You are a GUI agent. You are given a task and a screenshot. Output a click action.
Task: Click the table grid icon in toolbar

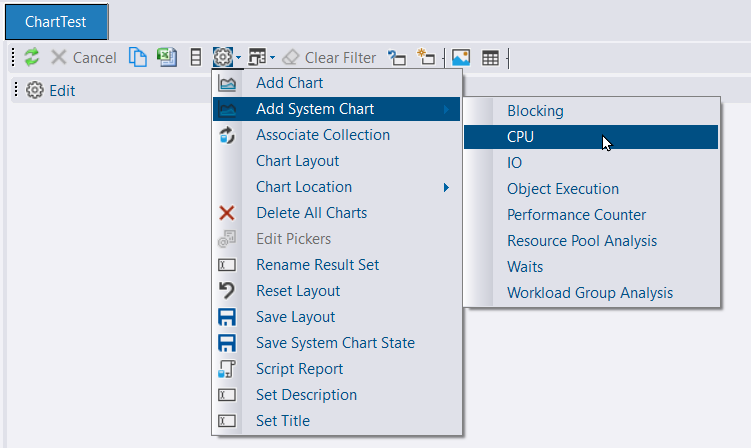tap(490, 58)
